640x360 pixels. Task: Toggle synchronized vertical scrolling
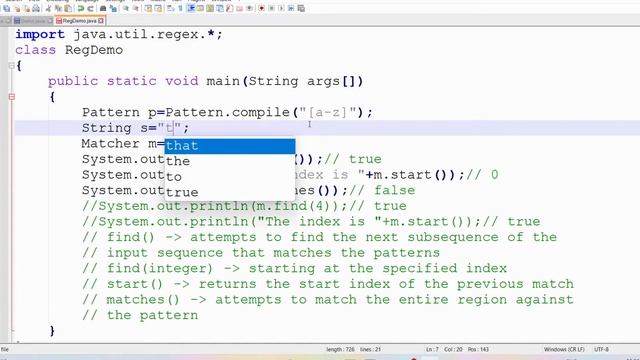[149, 9]
